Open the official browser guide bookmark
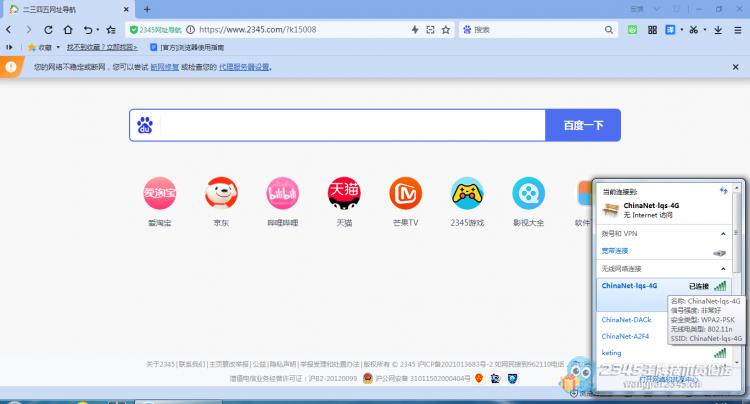The width and height of the screenshot is (750, 404). [187, 47]
